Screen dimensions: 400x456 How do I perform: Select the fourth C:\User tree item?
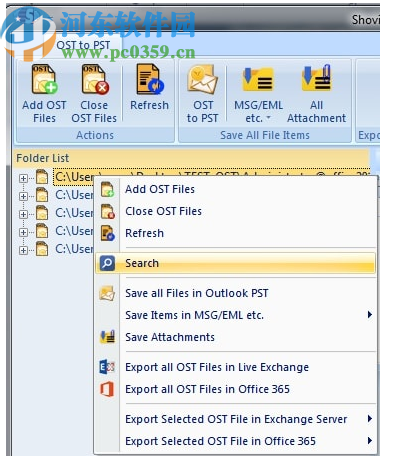point(74,231)
